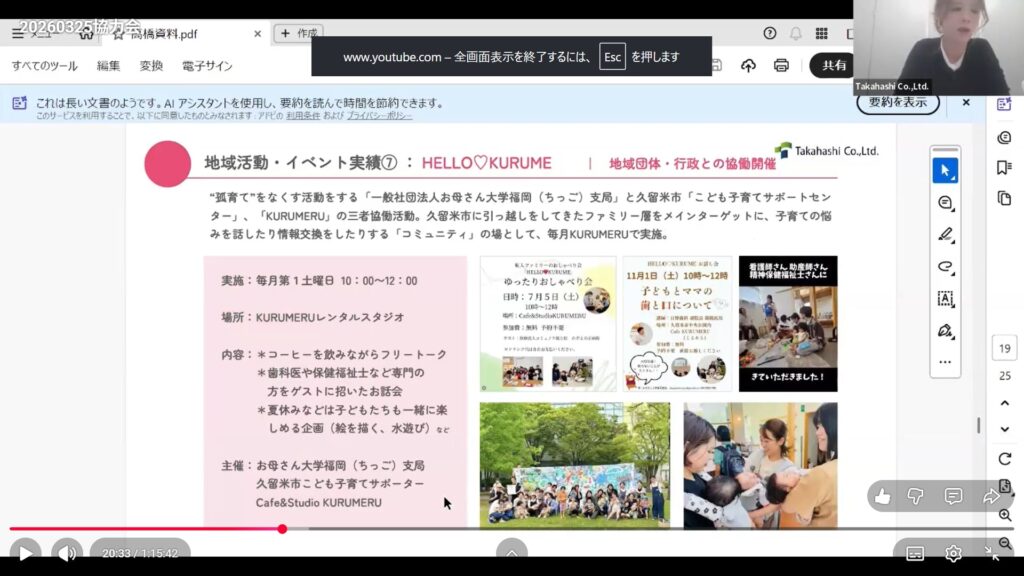The height and width of the screenshot is (576, 1024).
Task: Toggle YouTube subtitles button
Action: pos(915,553)
